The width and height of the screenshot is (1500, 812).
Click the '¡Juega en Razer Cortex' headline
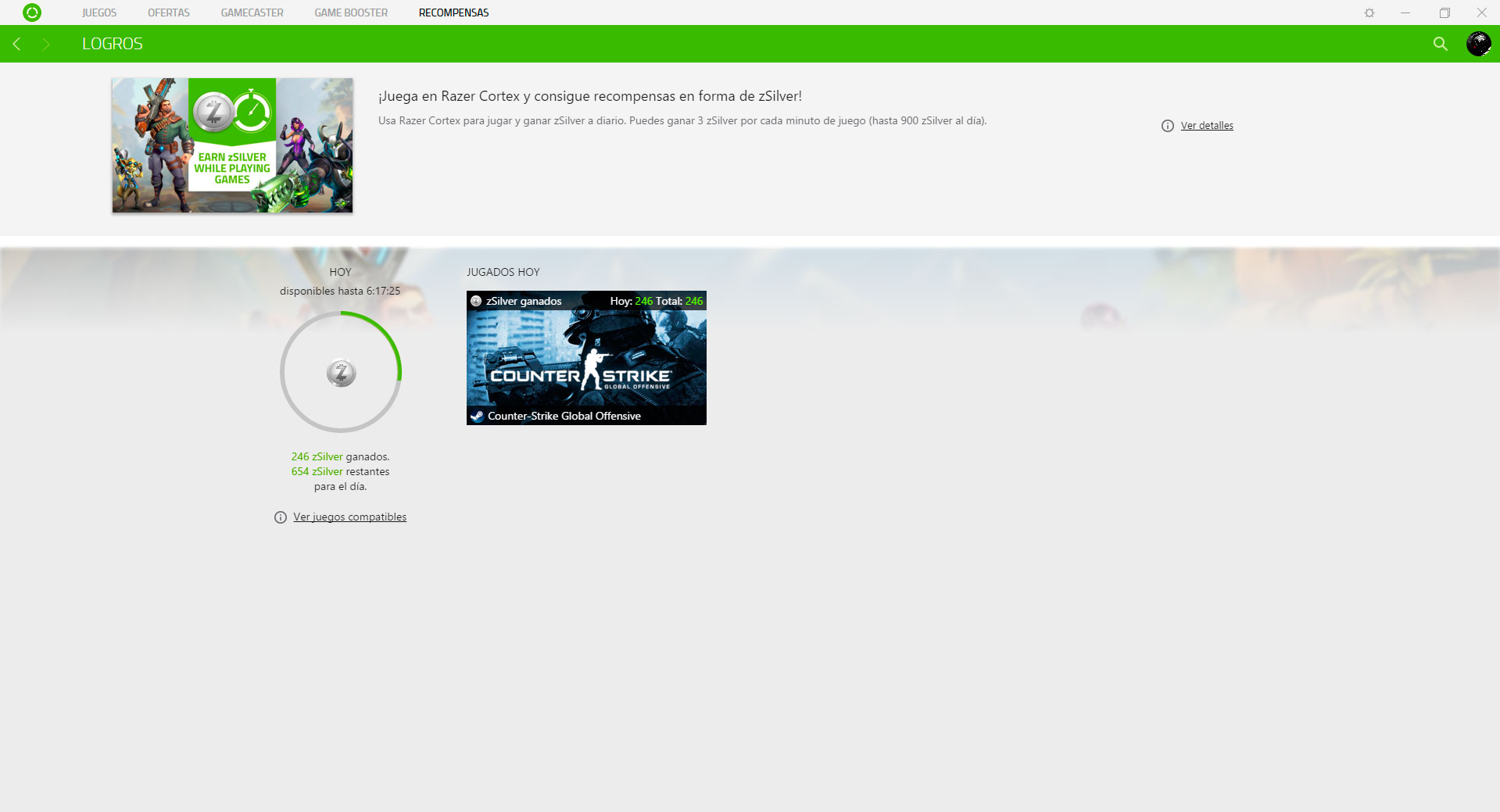coord(590,96)
